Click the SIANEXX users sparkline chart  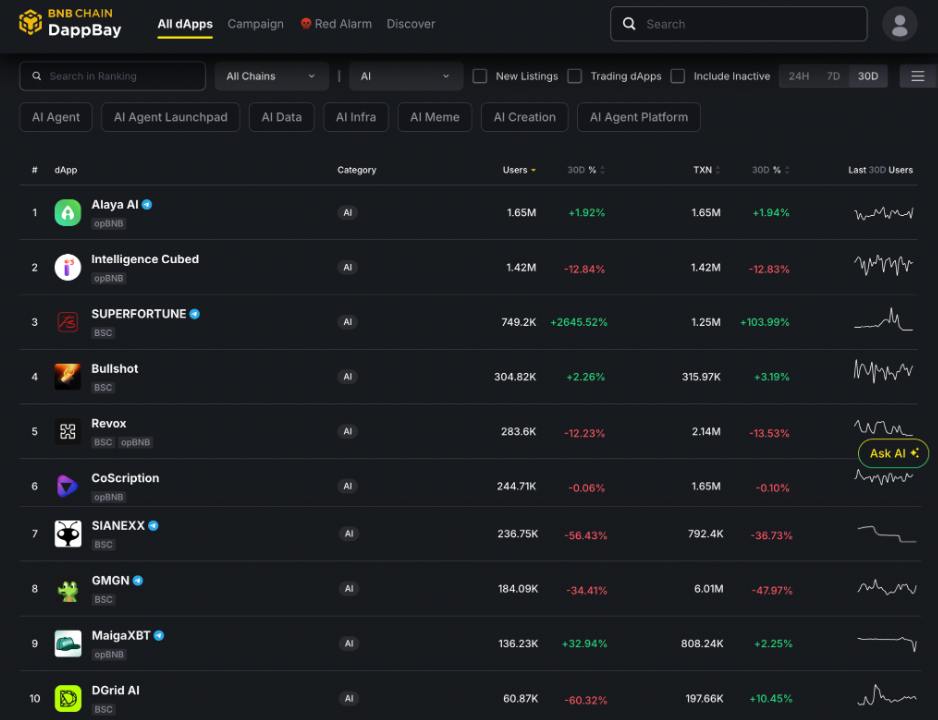click(887, 533)
